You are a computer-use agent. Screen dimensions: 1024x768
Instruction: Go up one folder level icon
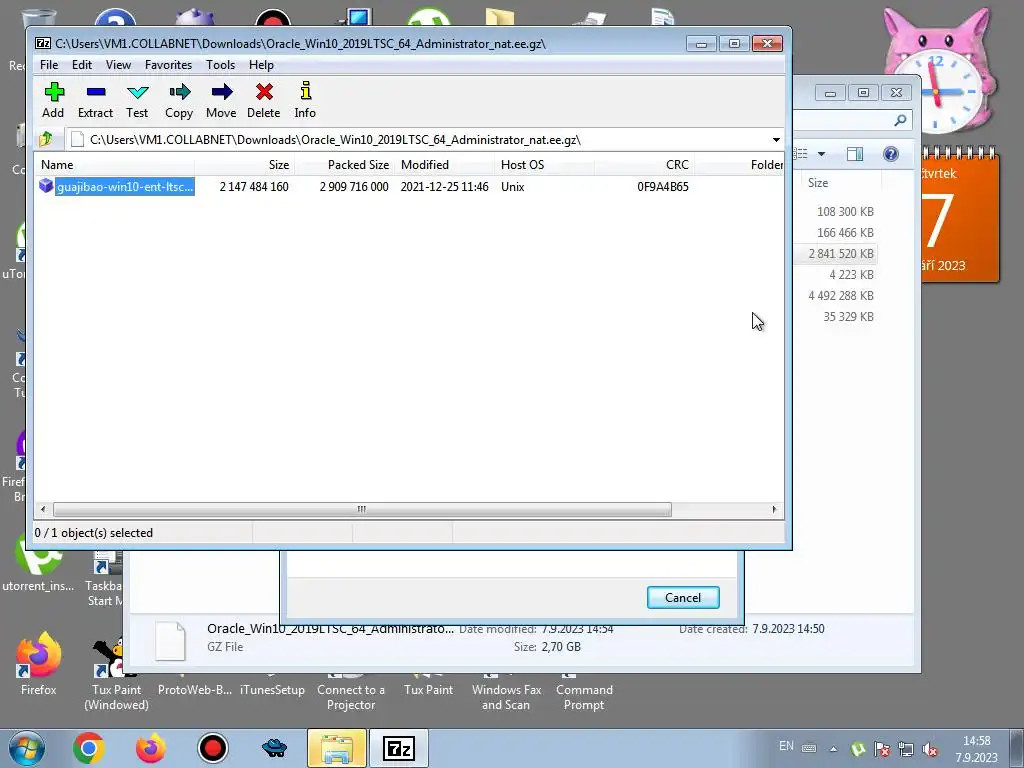(x=46, y=139)
